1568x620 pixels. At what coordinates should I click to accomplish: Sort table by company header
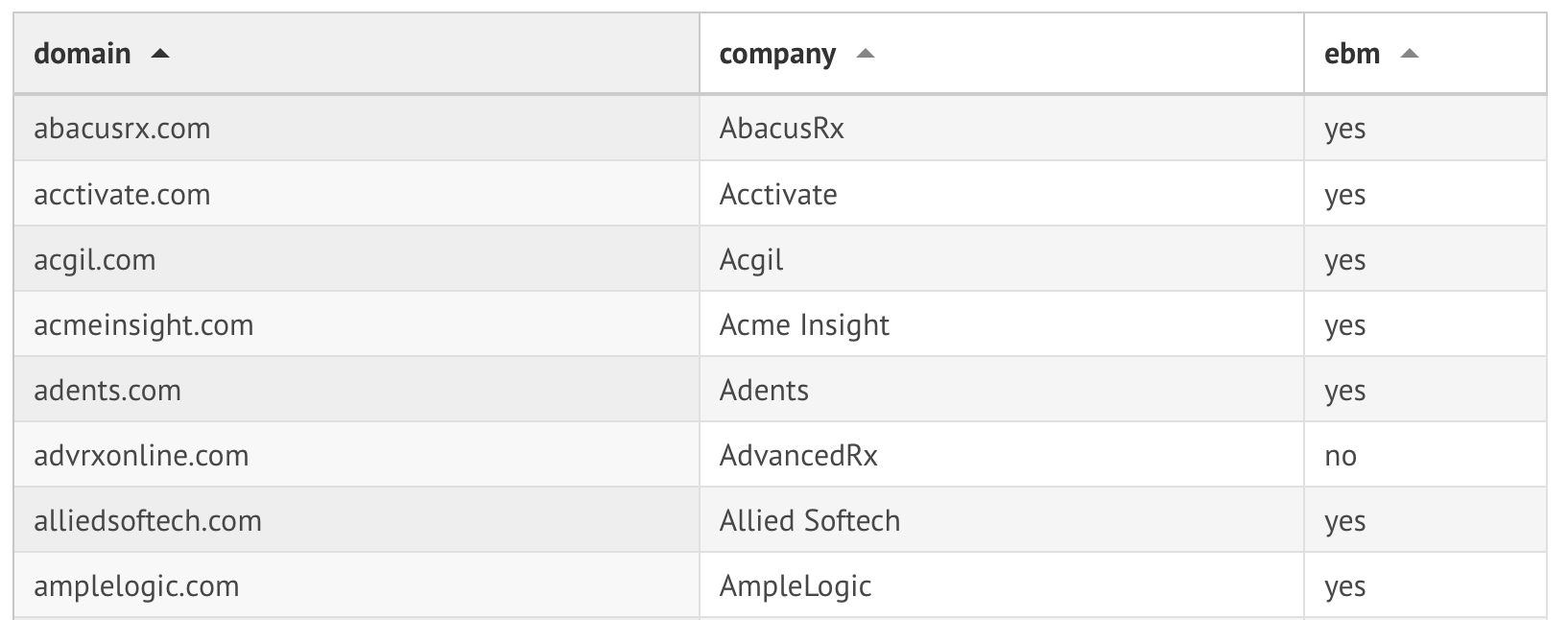tap(777, 54)
